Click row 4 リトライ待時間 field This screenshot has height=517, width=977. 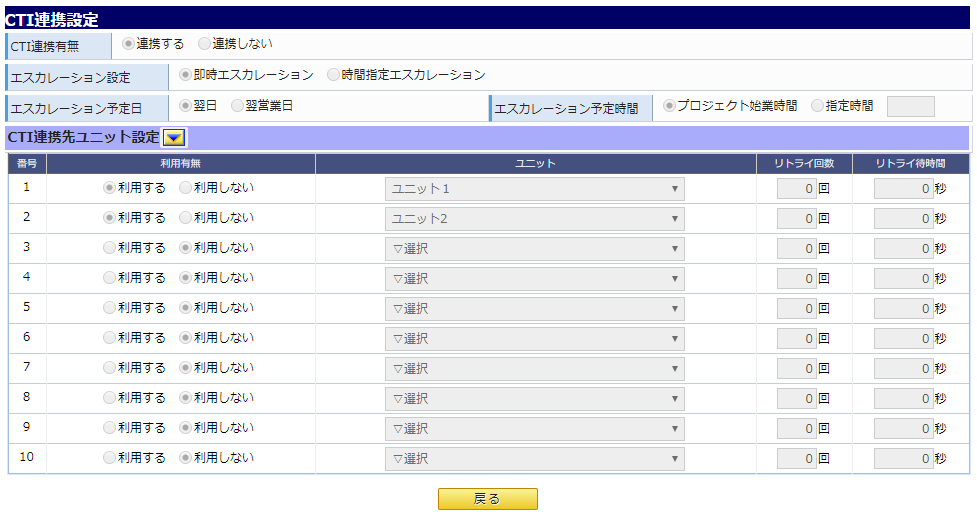pos(903,278)
